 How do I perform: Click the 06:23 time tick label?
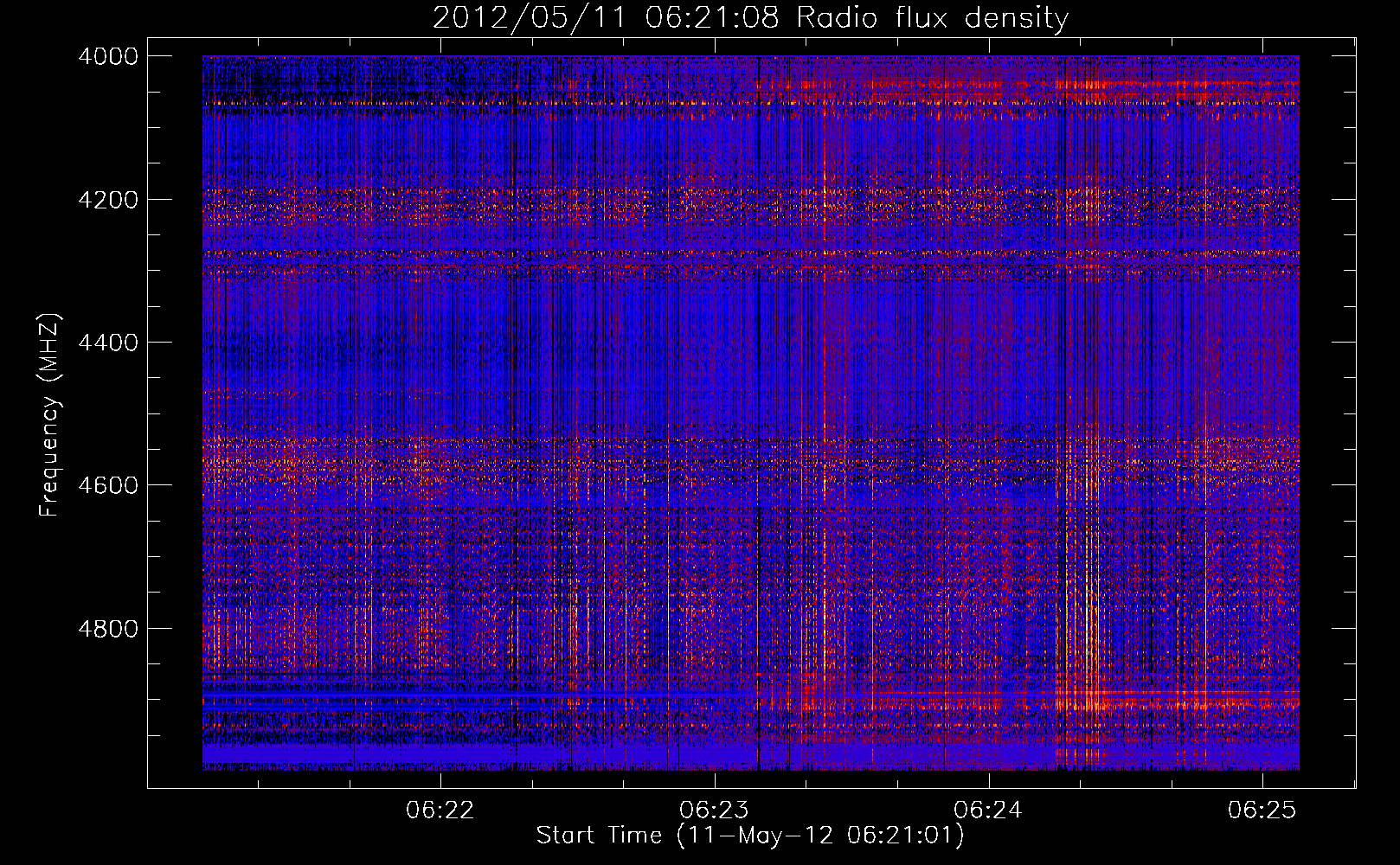(714, 811)
